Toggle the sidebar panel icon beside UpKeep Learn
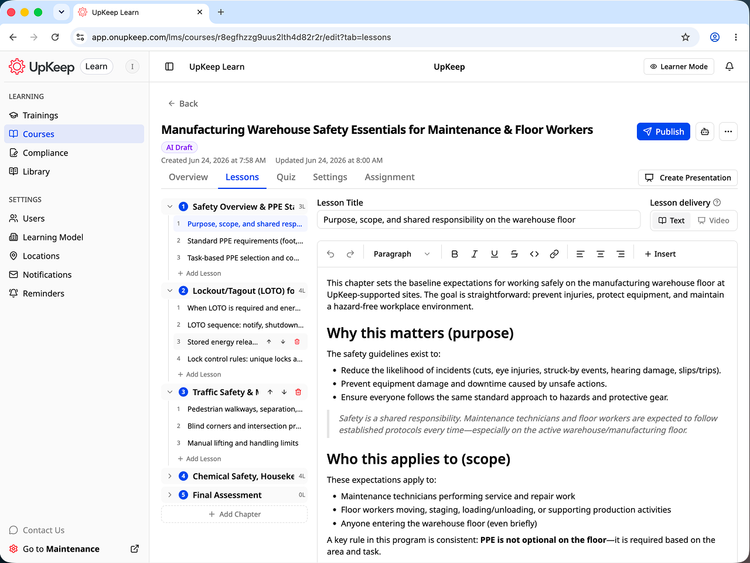The image size is (750, 563). (169, 66)
